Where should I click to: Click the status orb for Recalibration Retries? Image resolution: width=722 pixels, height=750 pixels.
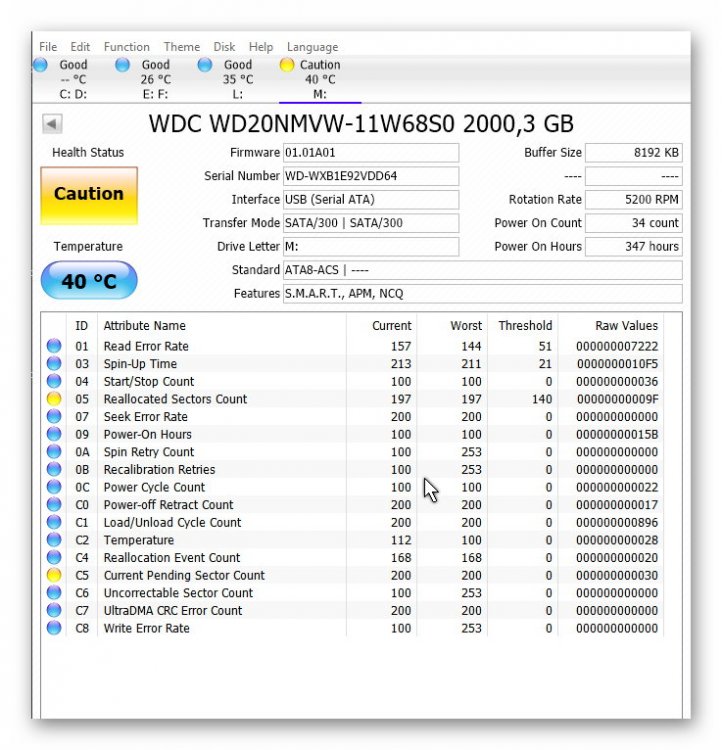coord(54,469)
